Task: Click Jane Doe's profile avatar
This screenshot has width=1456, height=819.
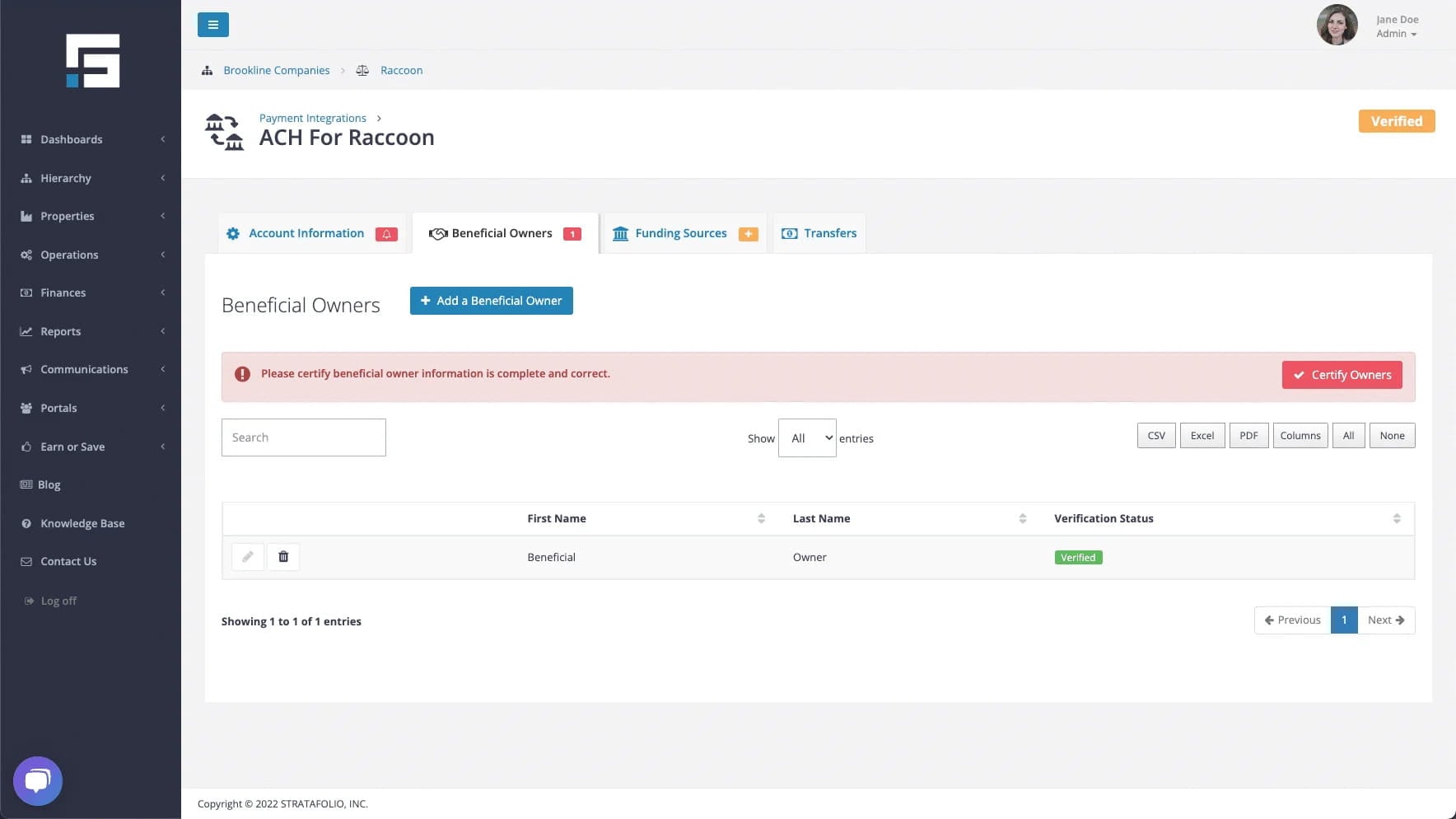Action: pyautogui.click(x=1337, y=25)
